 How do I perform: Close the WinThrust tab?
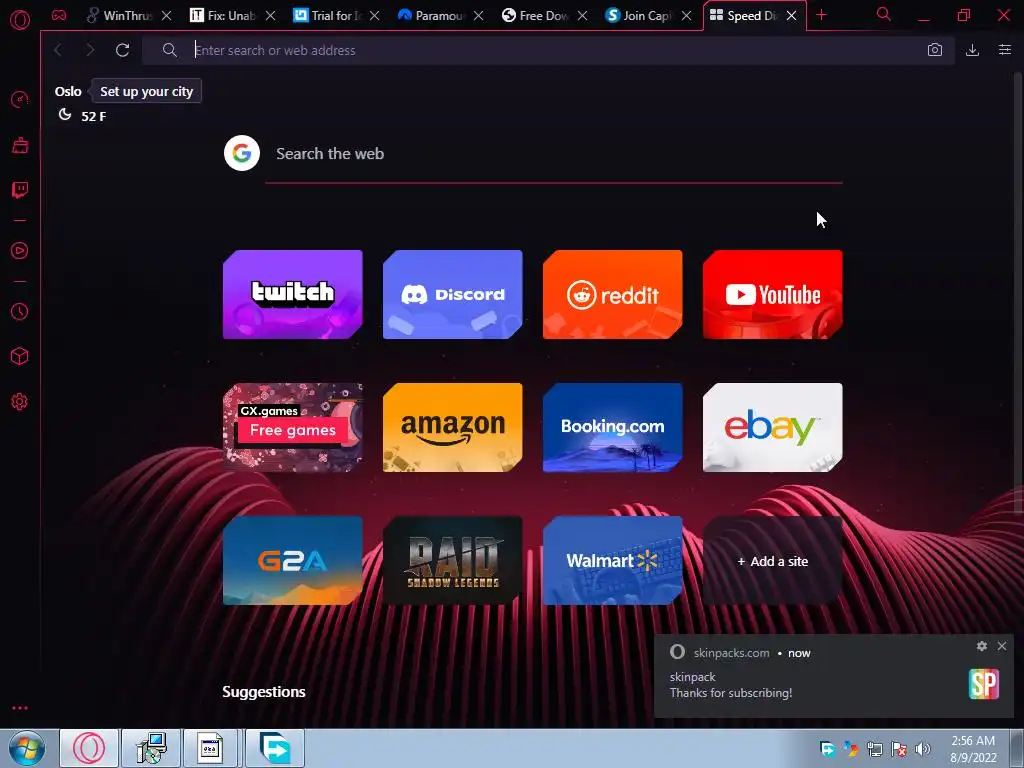[x=167, y=16]
